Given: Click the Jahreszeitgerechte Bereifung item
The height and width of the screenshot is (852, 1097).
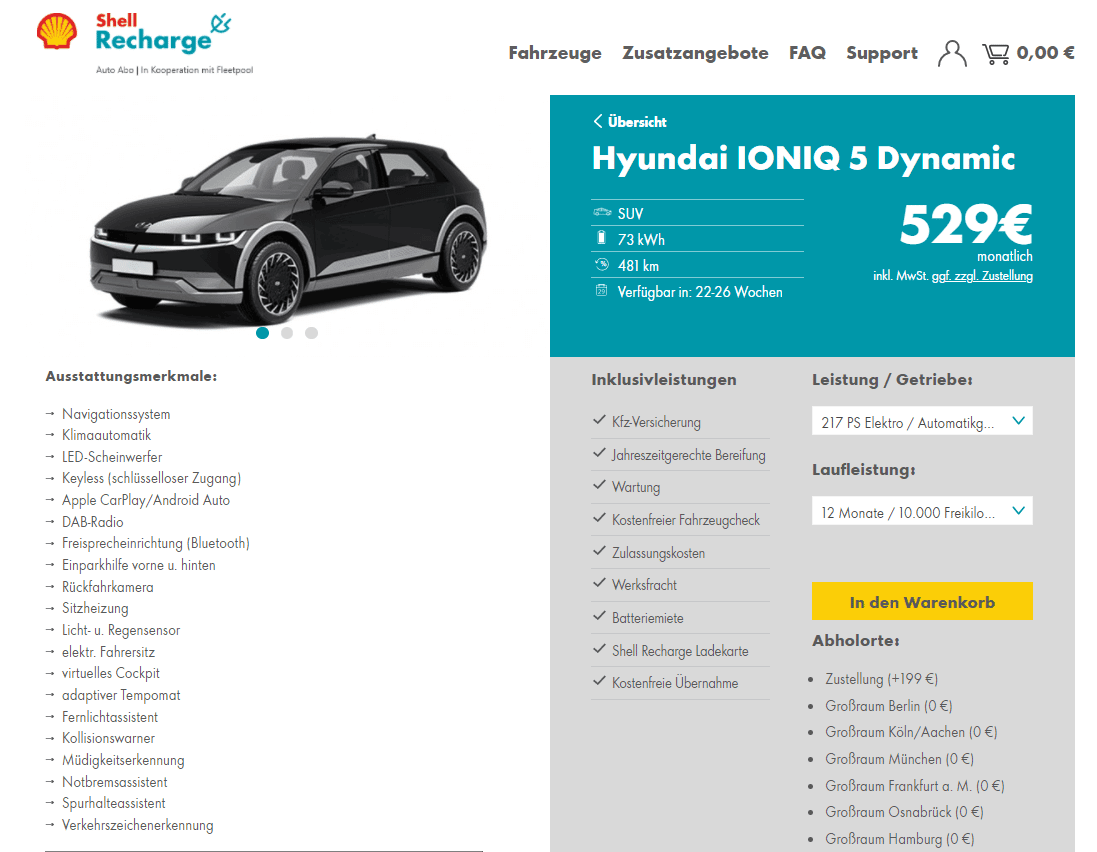Looking at the screenshot, I should tap(688, 455).
